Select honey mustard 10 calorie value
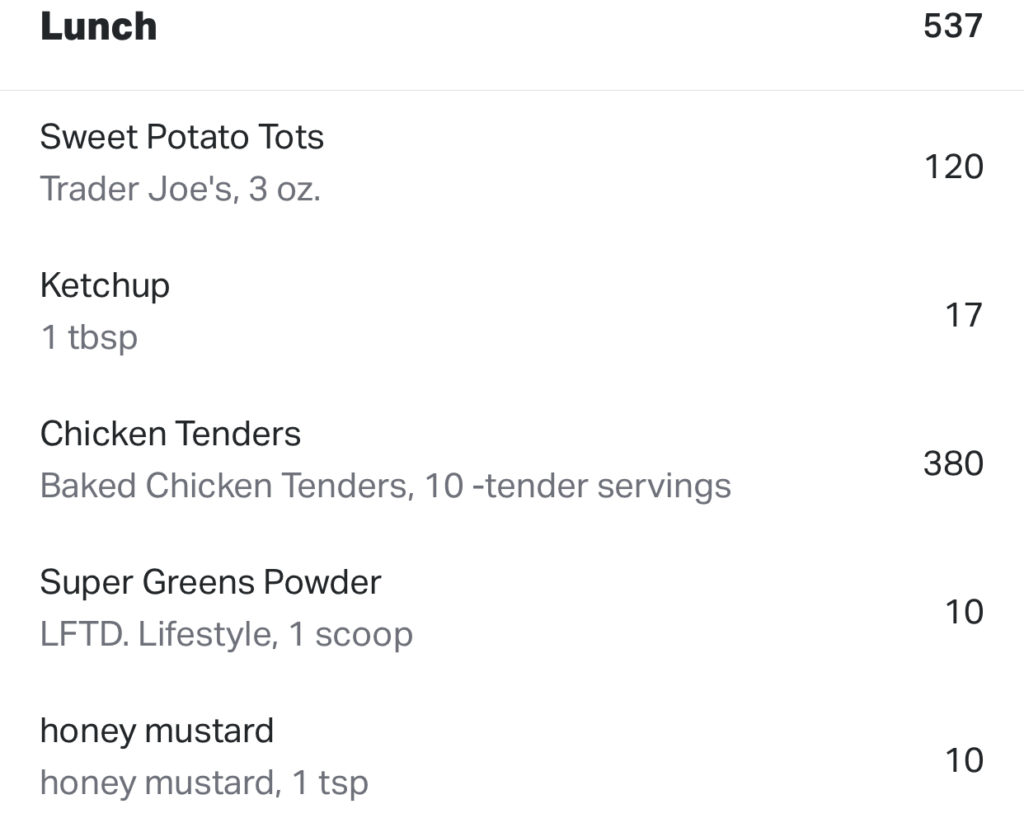Screen dimensions: 1024x818 pyautogui.click(x=964, y=760)
